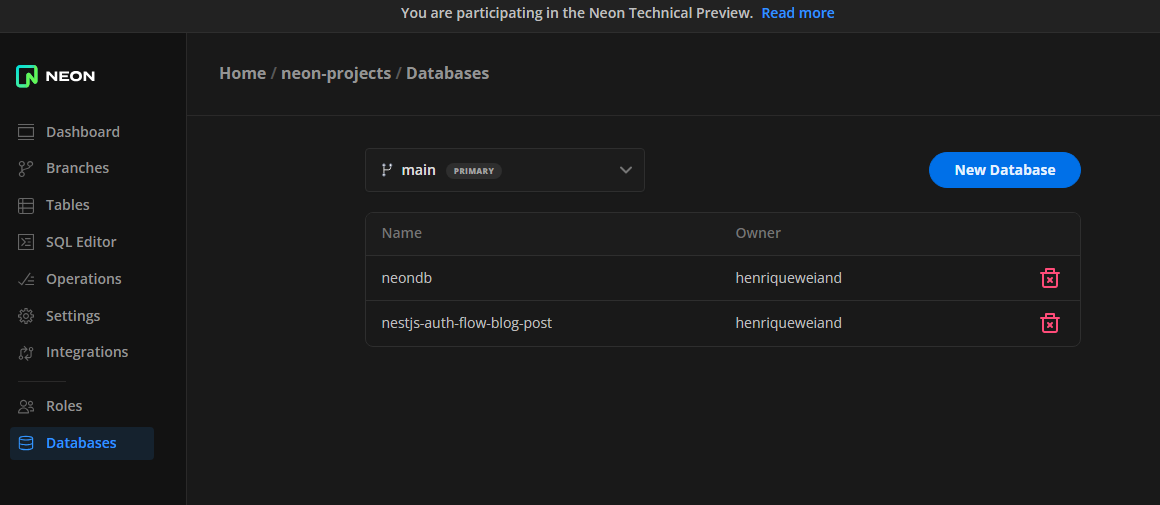Navigate to Operations
Image resolution: width=1160 pixels, height=505 pixels.
82,279
